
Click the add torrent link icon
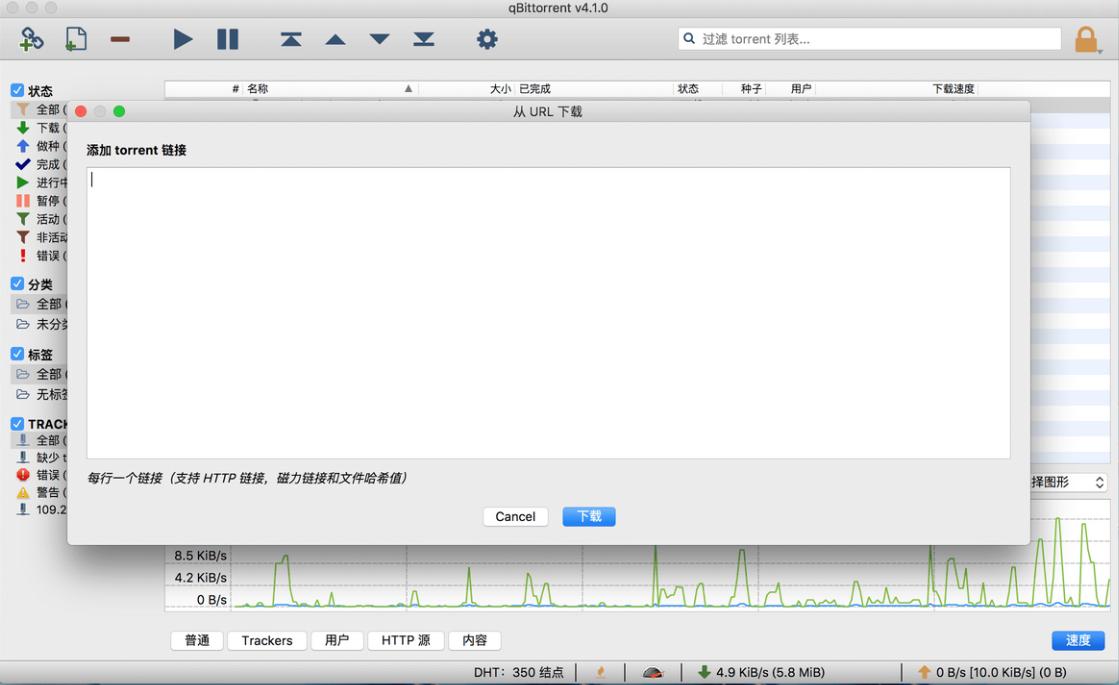click(x=32, y=39)
